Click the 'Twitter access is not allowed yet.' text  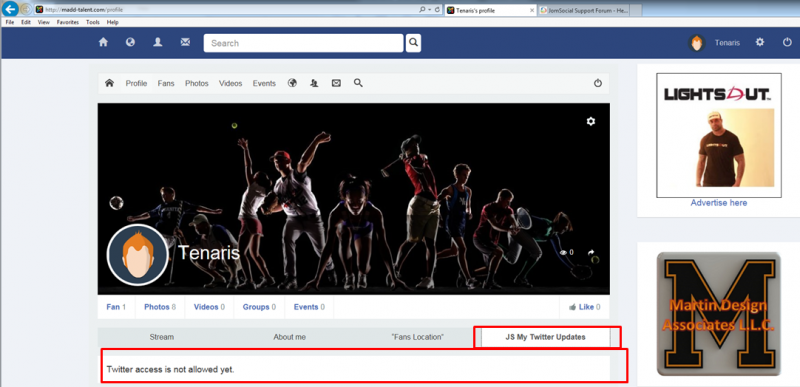tap(170, 369)
